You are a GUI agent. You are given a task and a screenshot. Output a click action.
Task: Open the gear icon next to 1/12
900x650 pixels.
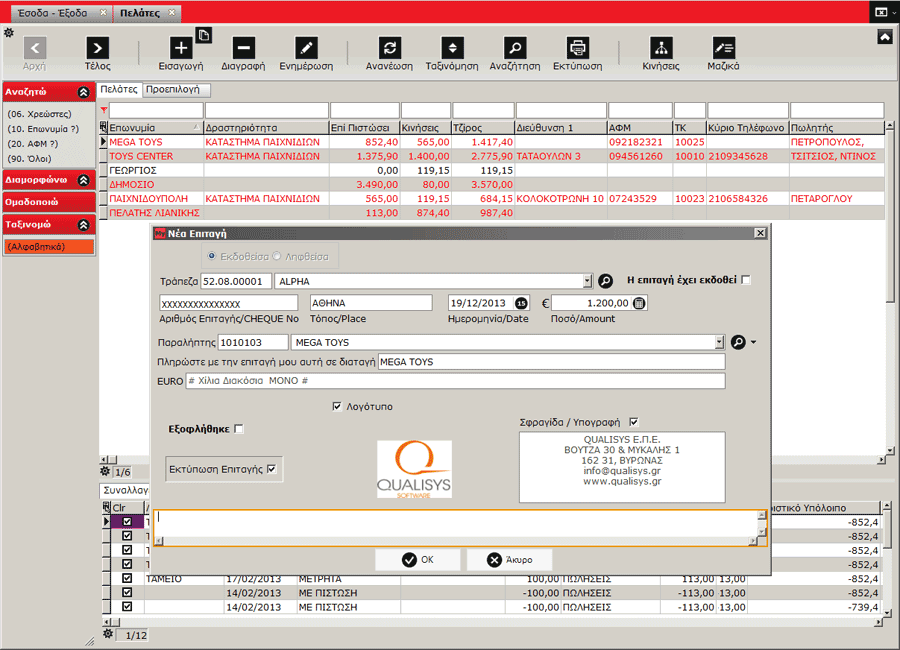point(108,634)
